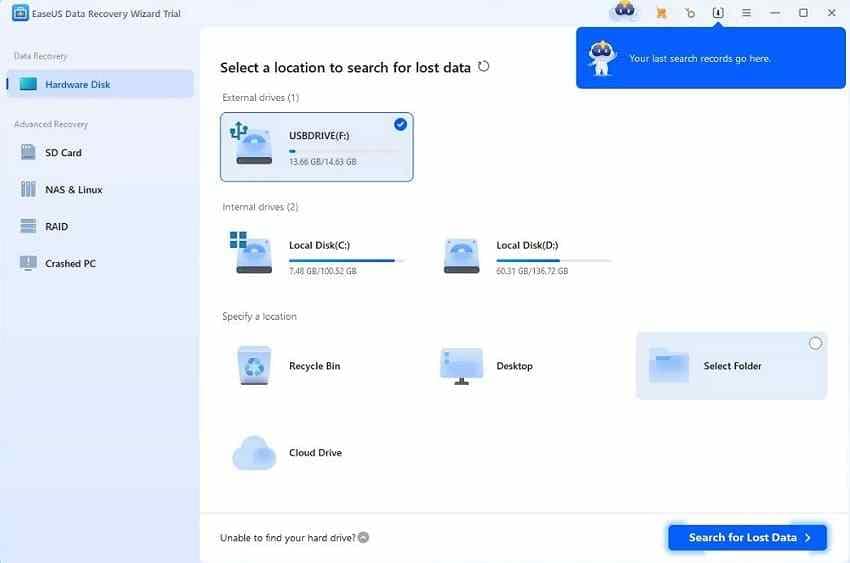This screenshot has height=563, width=850.
Task: Minimize the EaseUS window
Action: click(775, 12)
